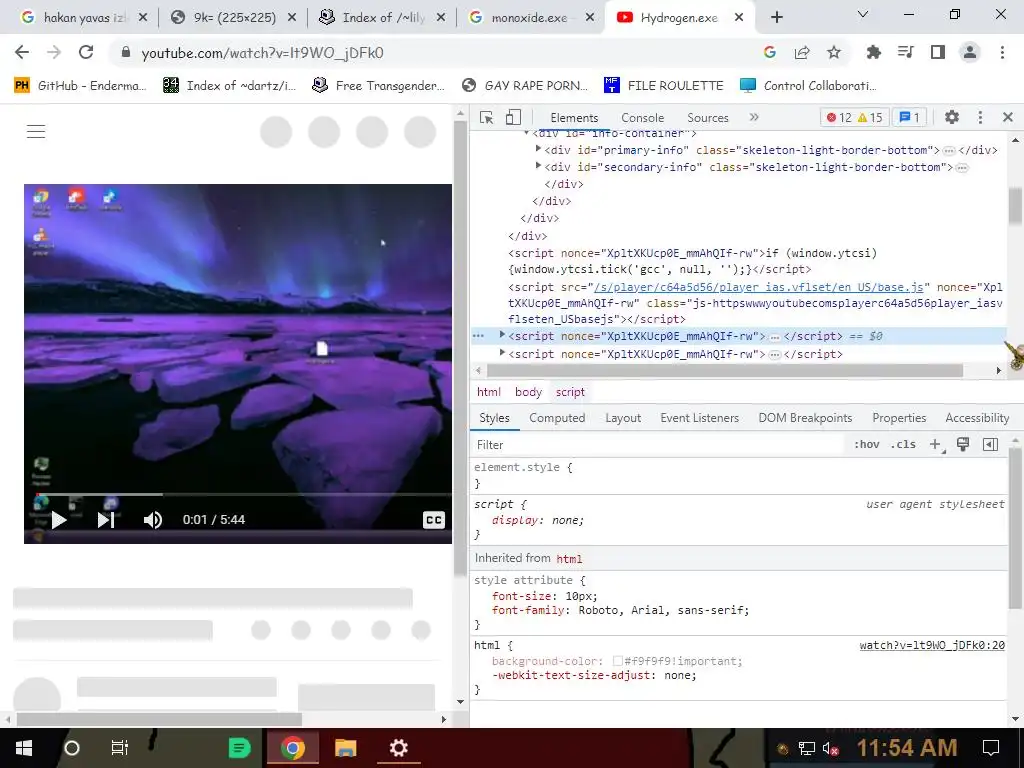
Task: Switch to the Console tab
Action: [x=643, y=118]
